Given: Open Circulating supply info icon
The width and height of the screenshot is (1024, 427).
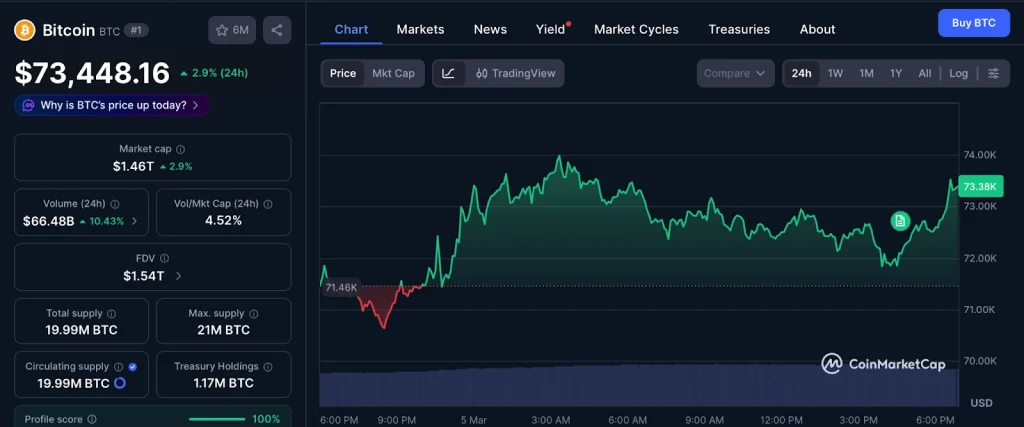Looking at the screenshot, I should click(x=119, y=367).
